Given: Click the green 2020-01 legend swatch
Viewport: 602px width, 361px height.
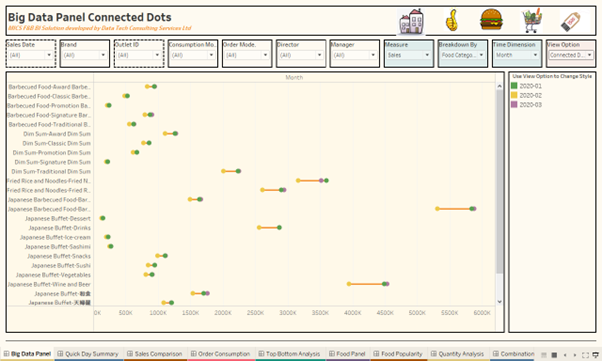Looking at the screenshot, I should pos(514,86).
